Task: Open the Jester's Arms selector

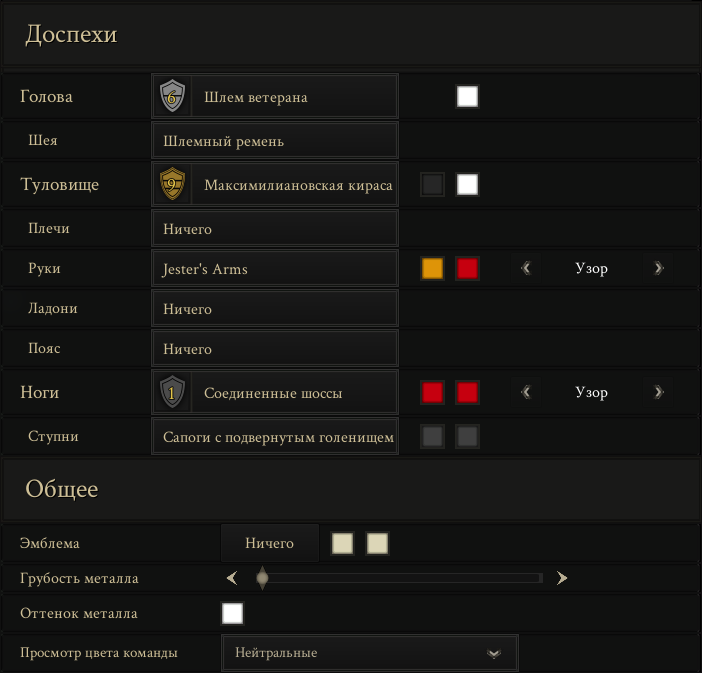Action: tap(275, 269)
